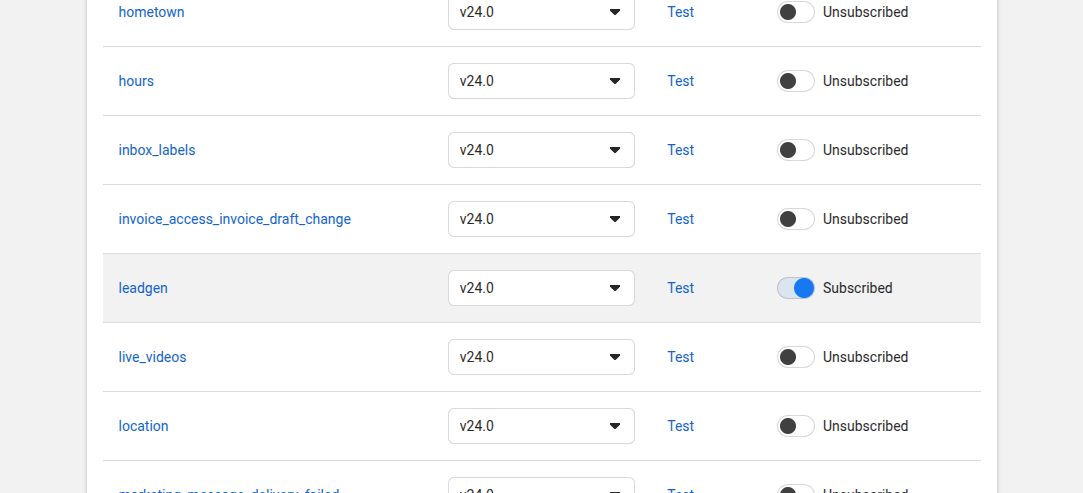Switch on live_videos subscription

point(795,357)
